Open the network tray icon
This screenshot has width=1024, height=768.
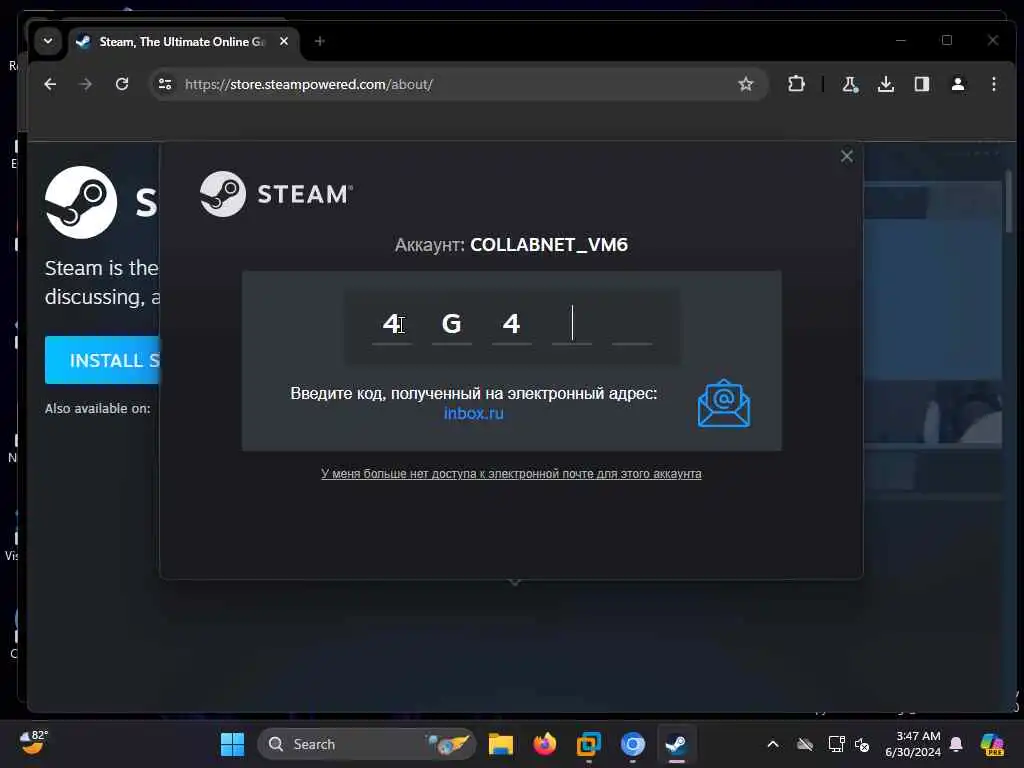pyautogui.click(x=836, y=744)
